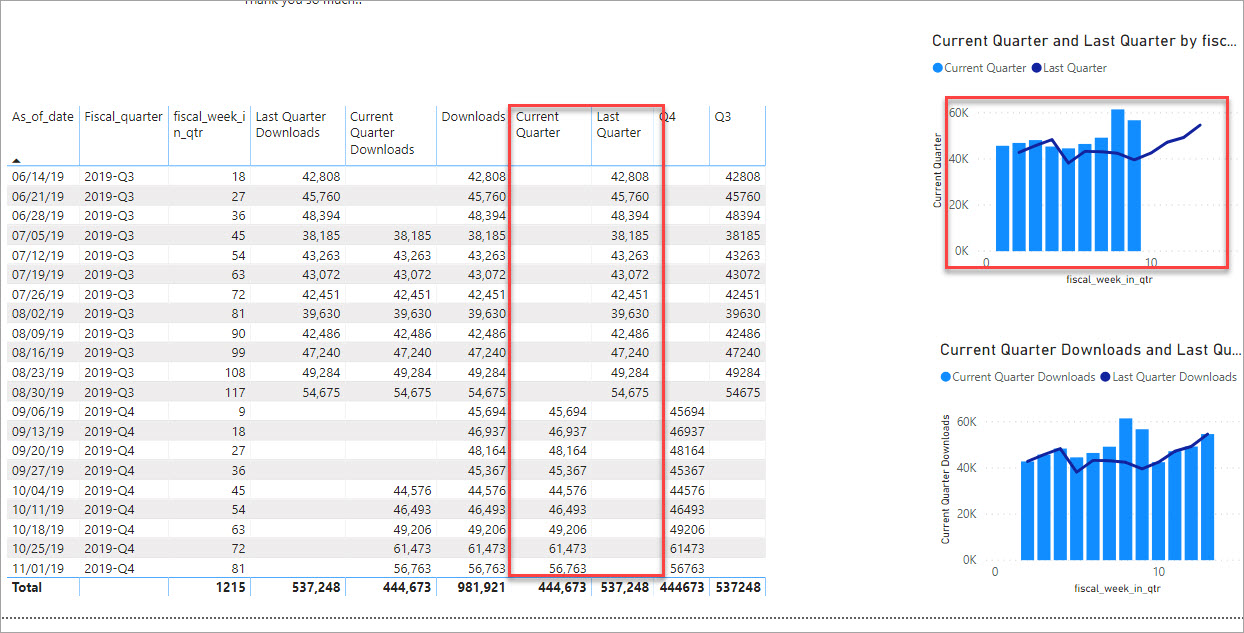Select the 10/25/19 date cell
The height and width of the screenshot is (633, 1244).
(x=37, y=549)
